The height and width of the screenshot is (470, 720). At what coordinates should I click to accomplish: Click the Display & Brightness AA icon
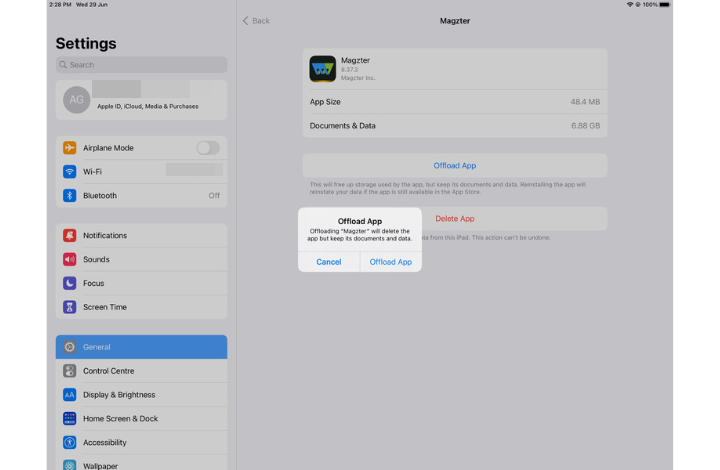(69, 395)
